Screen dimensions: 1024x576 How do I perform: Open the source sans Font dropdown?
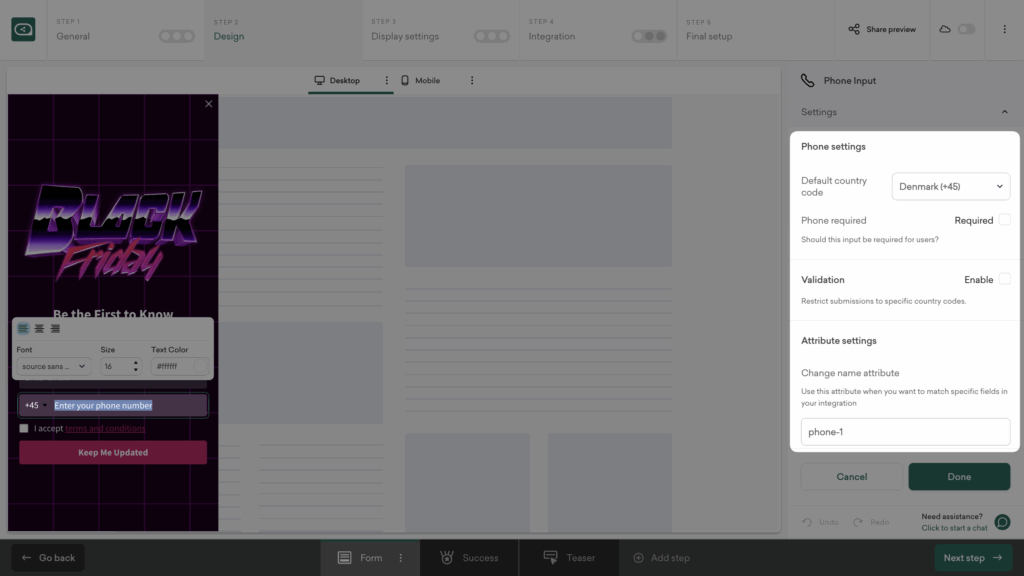click(x=54, y=366)
